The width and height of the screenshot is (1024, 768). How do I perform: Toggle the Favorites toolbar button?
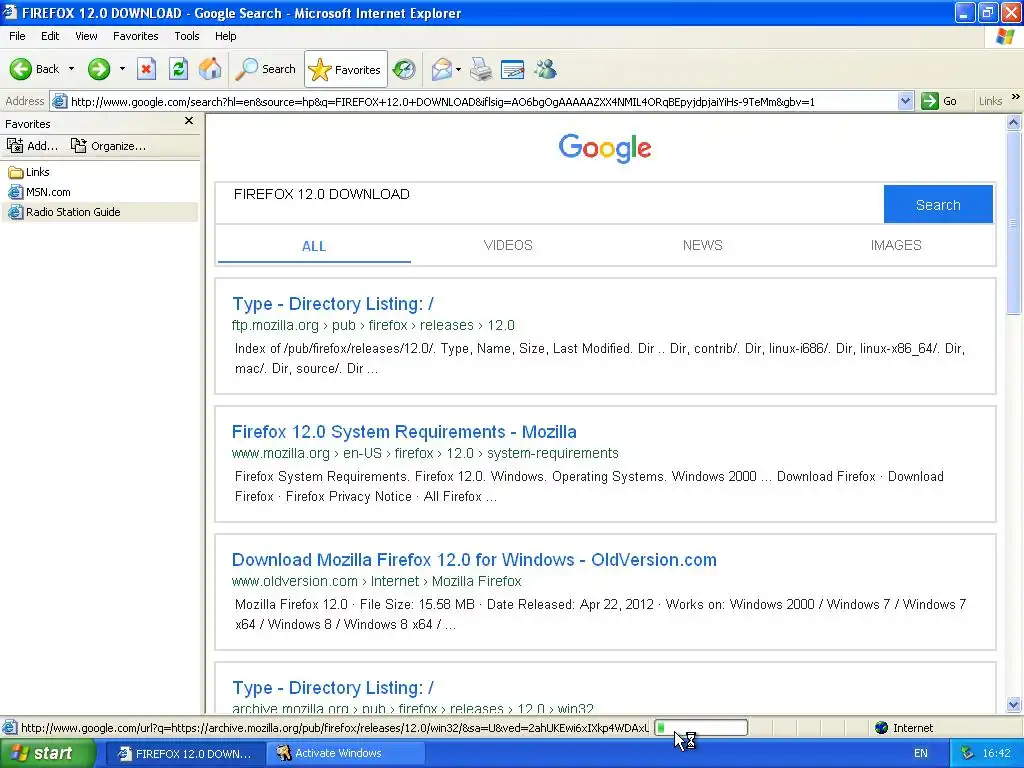(x=345, y=69)
